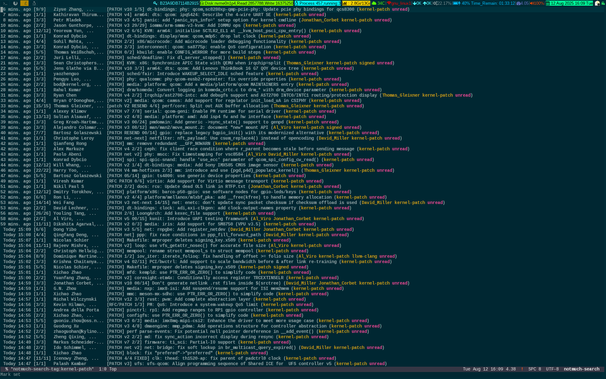This screenshot has height=379, width=606.
Task: Click the green date and clock block
Action: (569, 3)
